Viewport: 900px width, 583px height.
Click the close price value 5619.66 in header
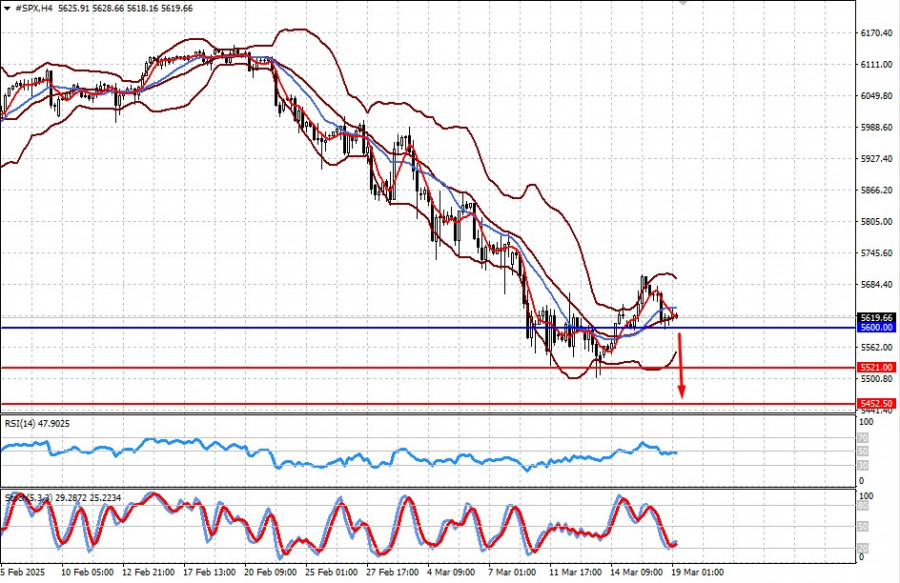point(176,9)
